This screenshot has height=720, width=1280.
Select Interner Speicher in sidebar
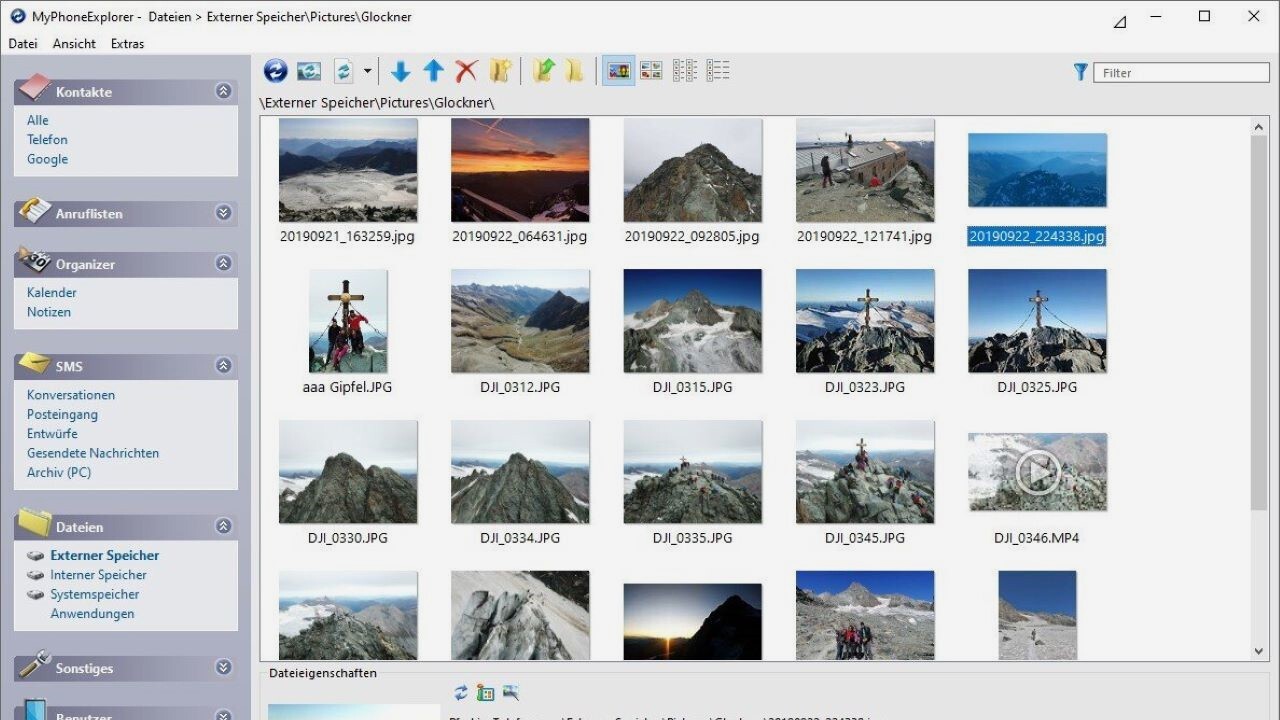click(98, 574)
